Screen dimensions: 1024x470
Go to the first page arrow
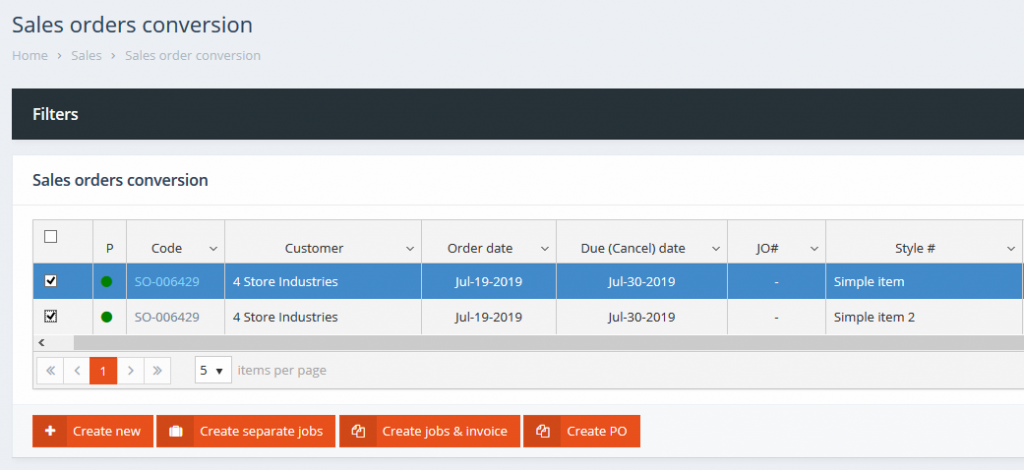click(x=50, y=370)
